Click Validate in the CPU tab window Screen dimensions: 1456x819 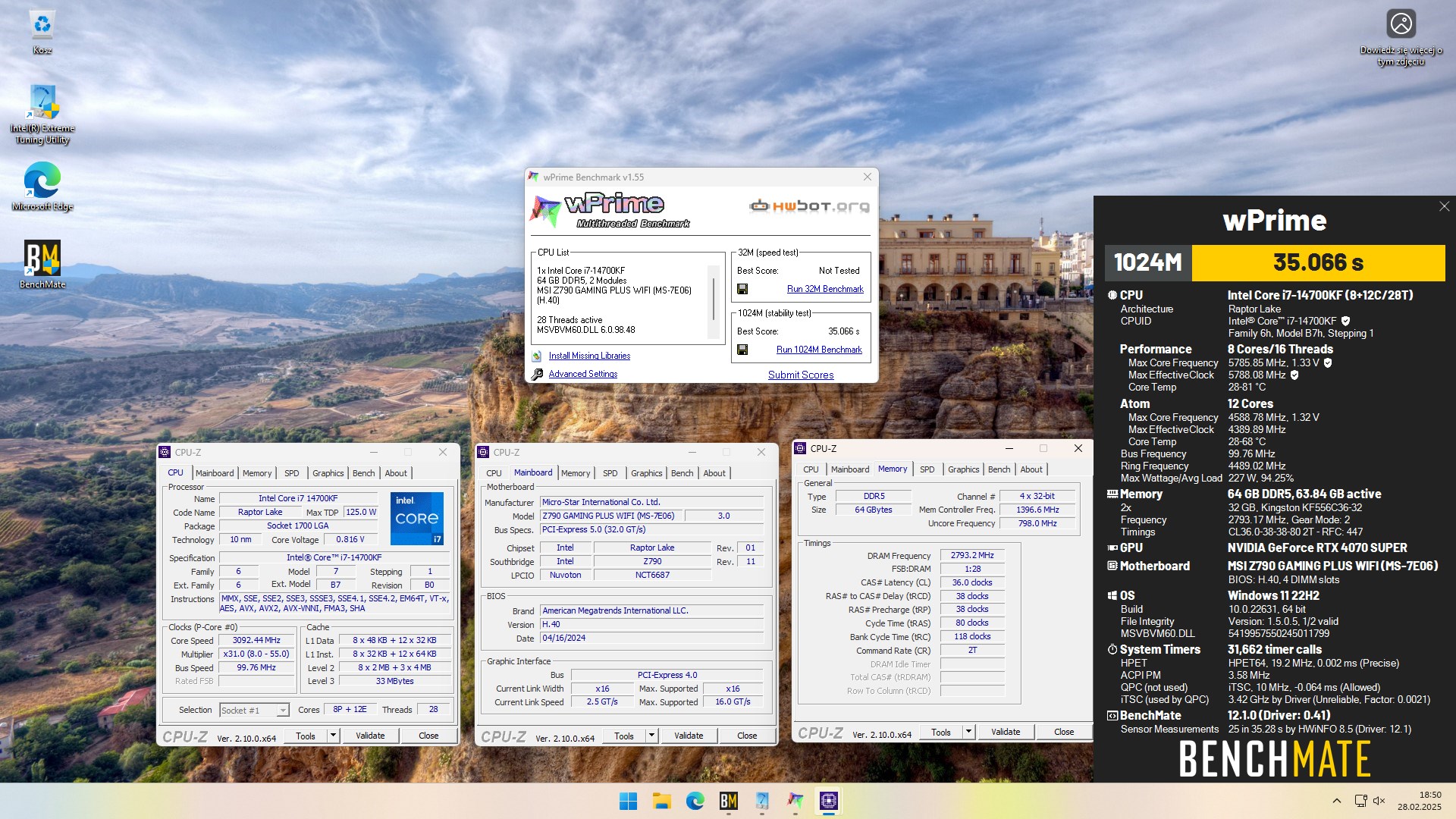click(370, 736)
